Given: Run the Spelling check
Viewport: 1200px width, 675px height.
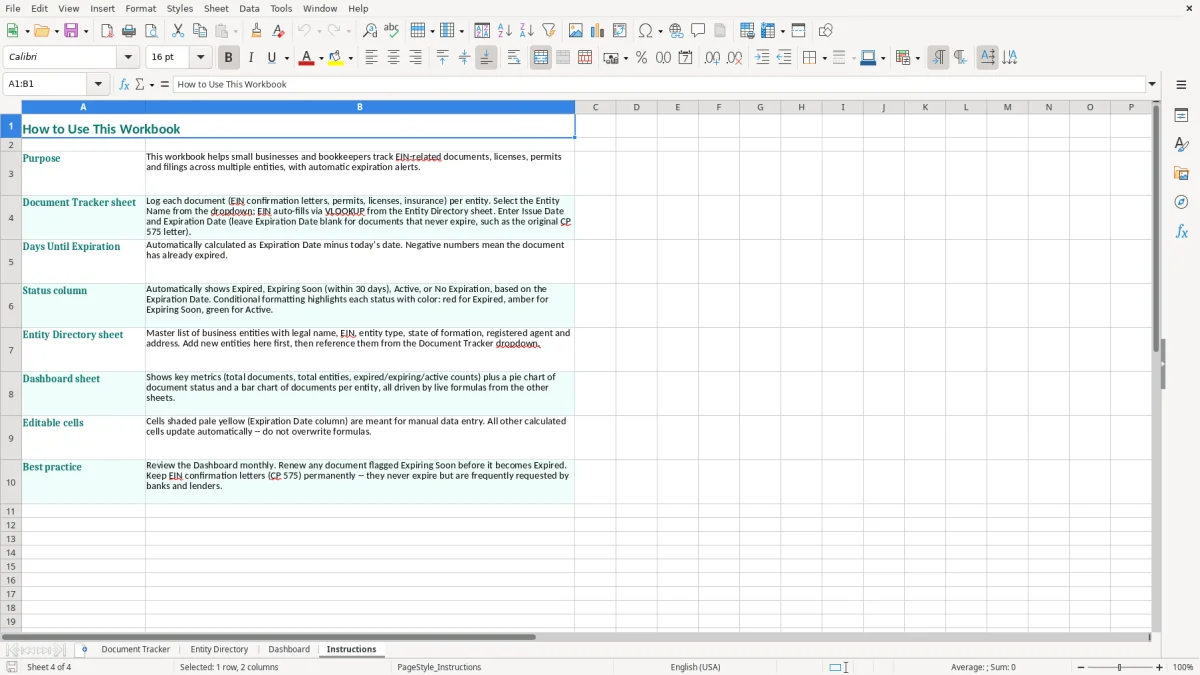Looking at the screenshot, I should tap(392, 31).
